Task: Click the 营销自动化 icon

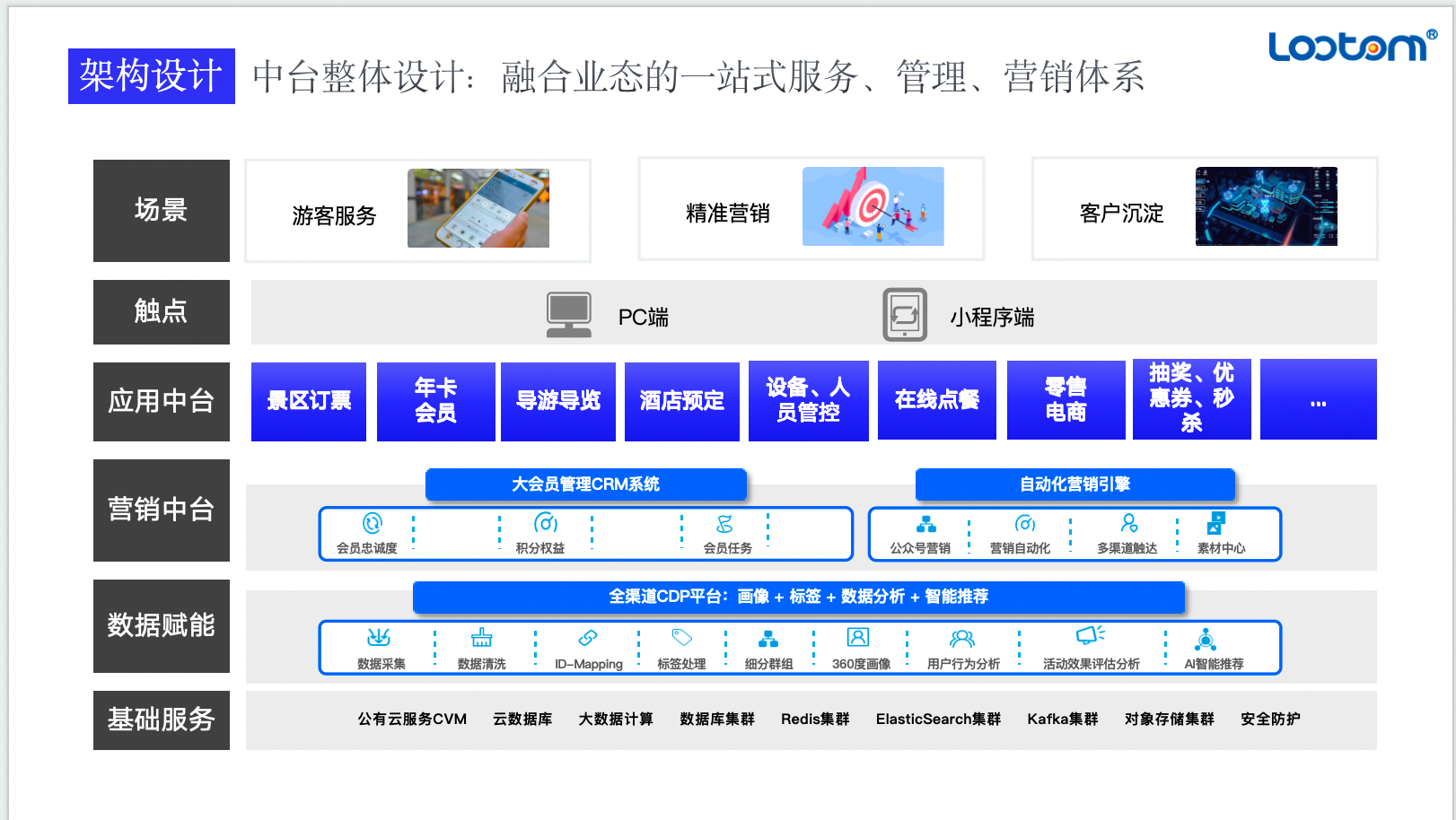Action: 1024,524
